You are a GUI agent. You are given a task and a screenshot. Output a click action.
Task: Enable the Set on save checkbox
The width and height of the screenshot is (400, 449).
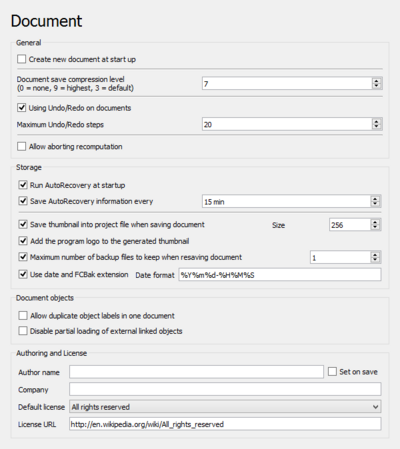pos(332,372)
